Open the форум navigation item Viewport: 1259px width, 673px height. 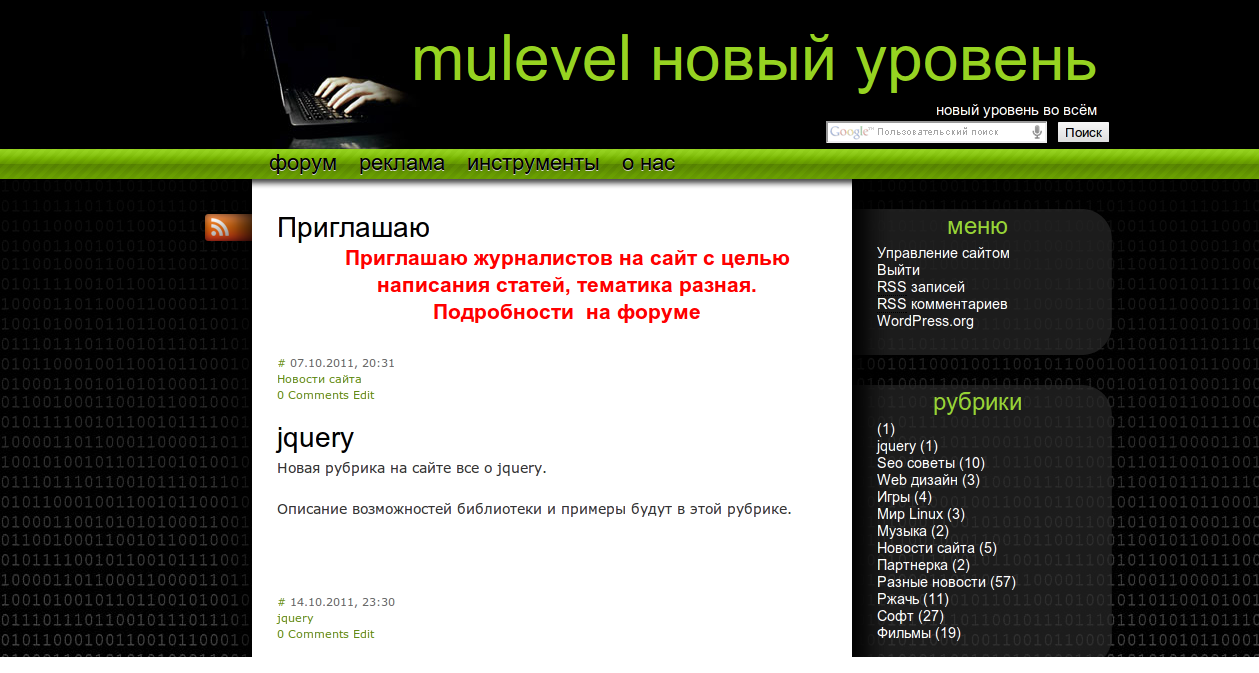303,163
